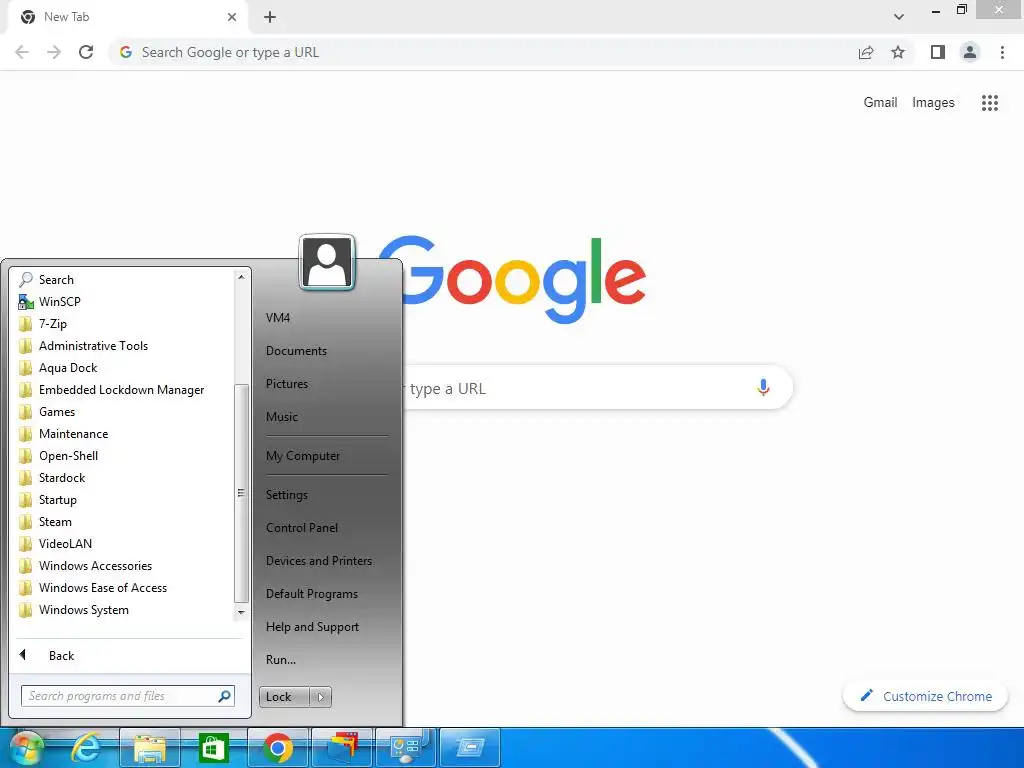The image size is (1024, 768).
Task: Reload the page in Chrome
Action: (86, 52)
